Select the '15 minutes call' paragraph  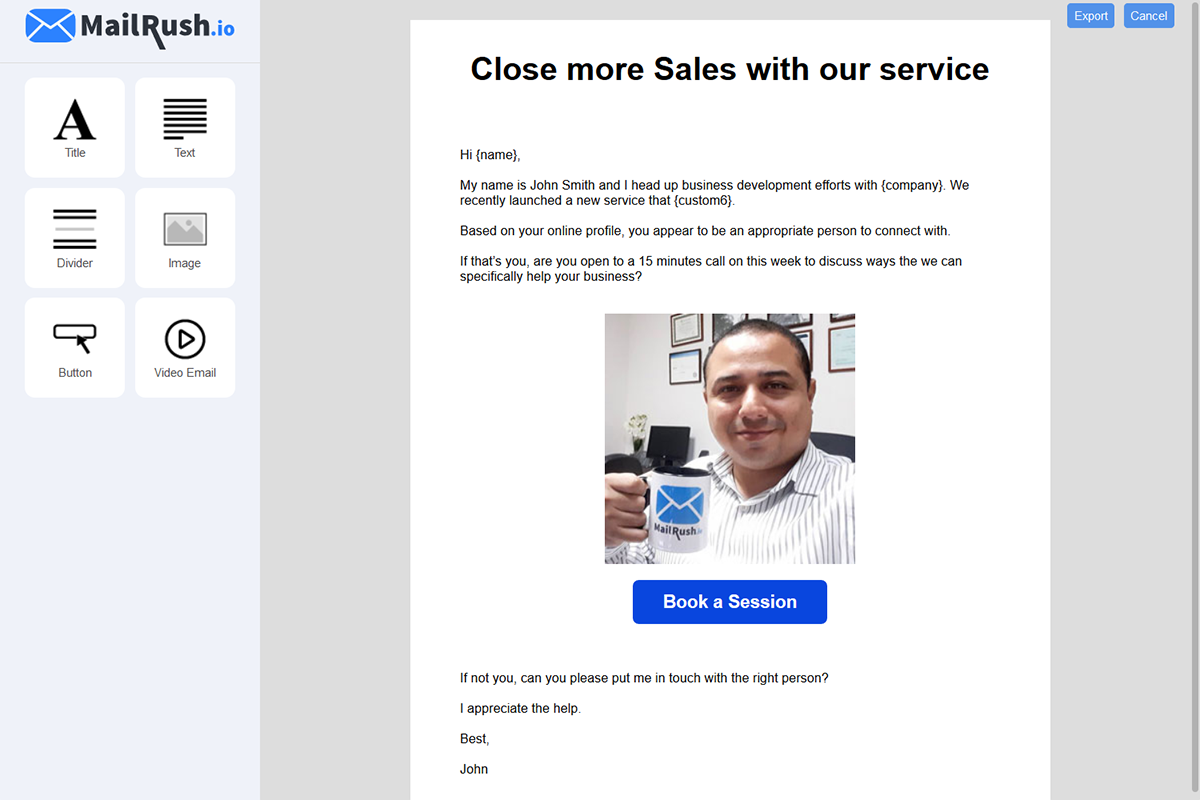[711, 269]
